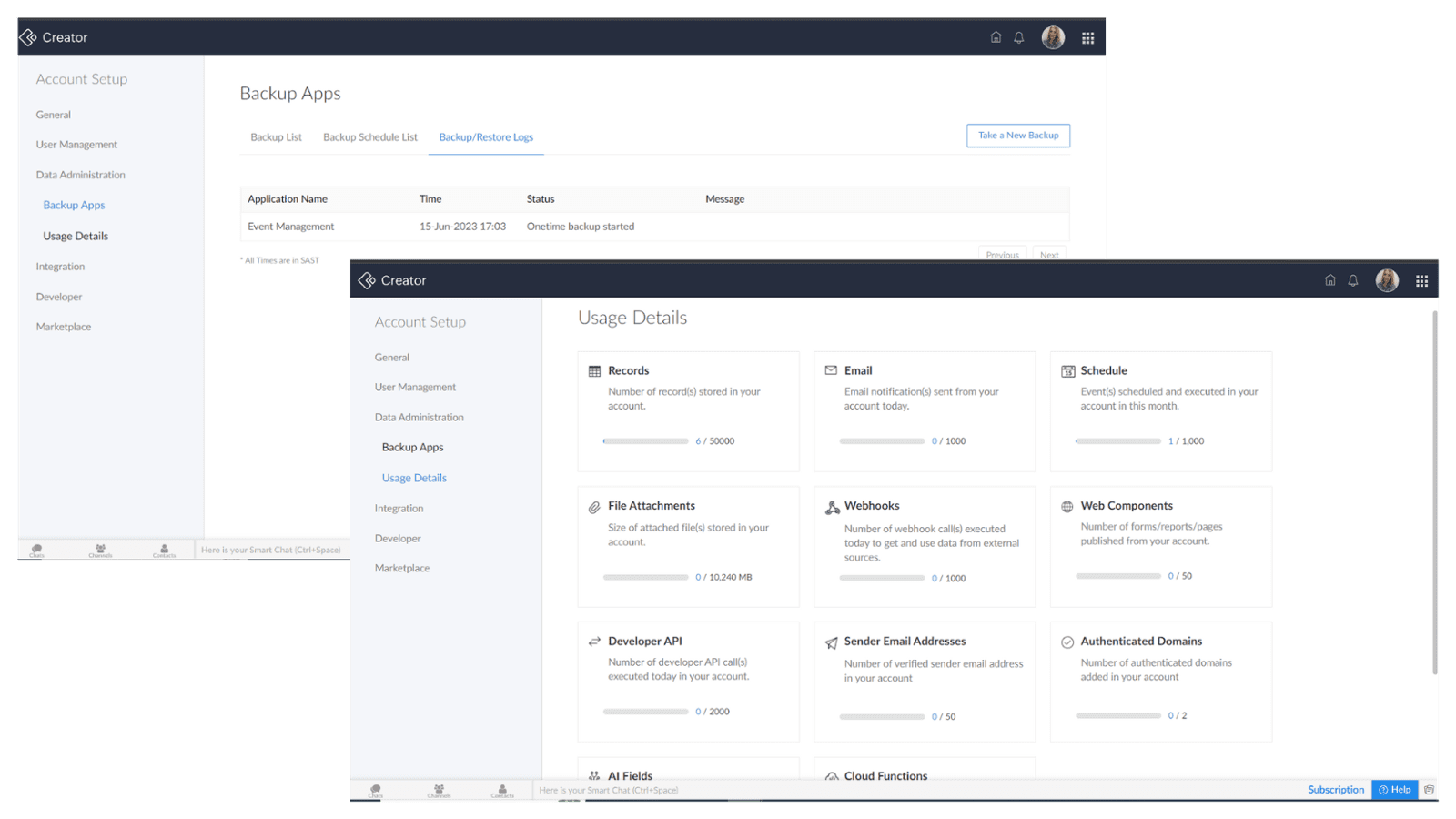Open Contacts in the front window bottom bar
1456x819 pixels.
click(x=502, y=790)
